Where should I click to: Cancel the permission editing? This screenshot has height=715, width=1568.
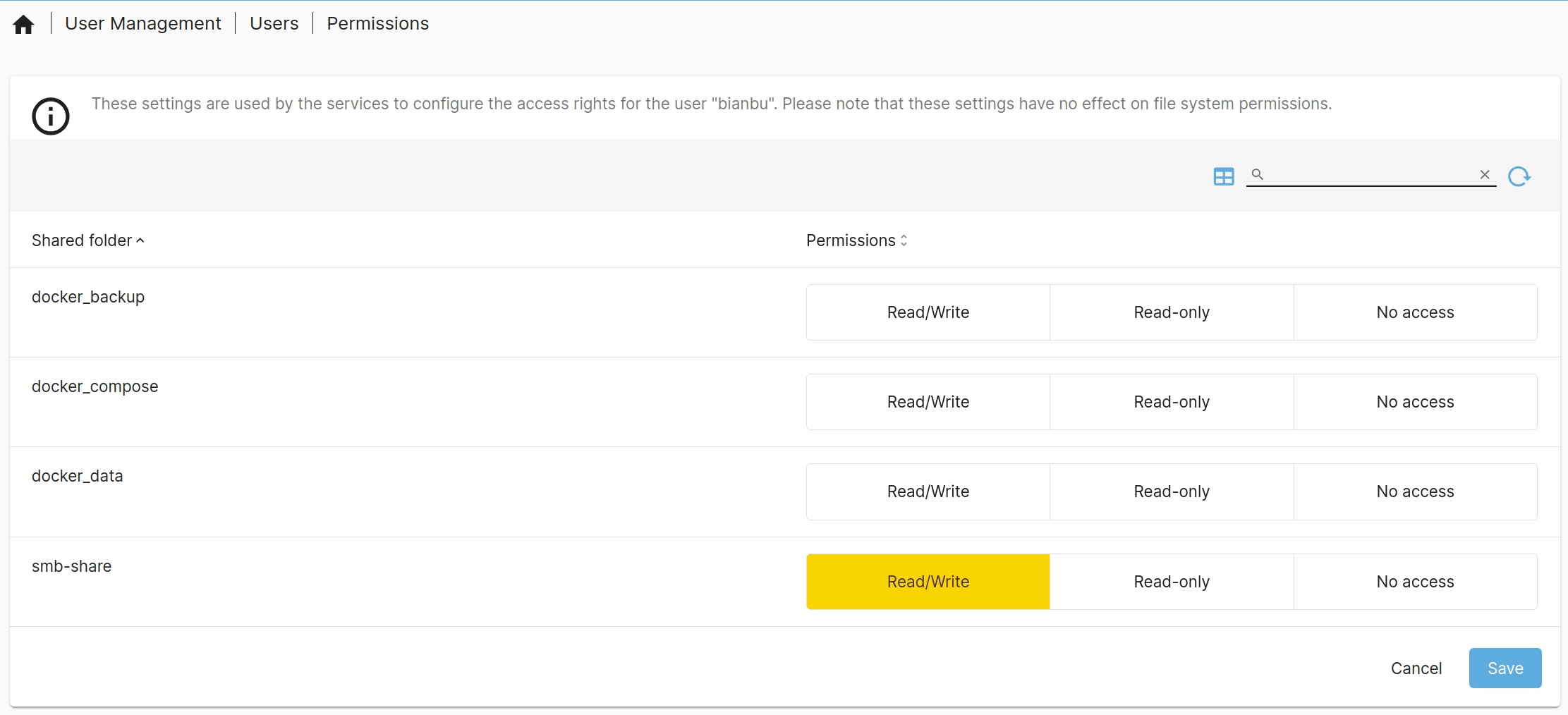pyautogui.click(x=1416, y=668)
